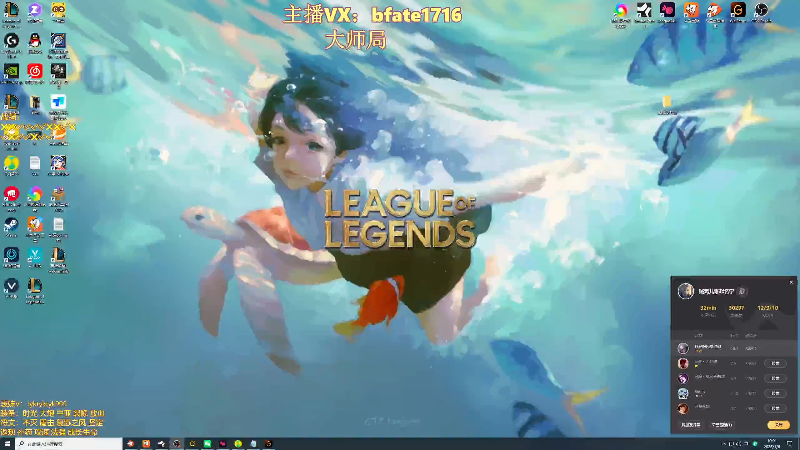Open the dark circle V desktop shortcut
The height and width of the screenshot is (450, 800).
11,286
